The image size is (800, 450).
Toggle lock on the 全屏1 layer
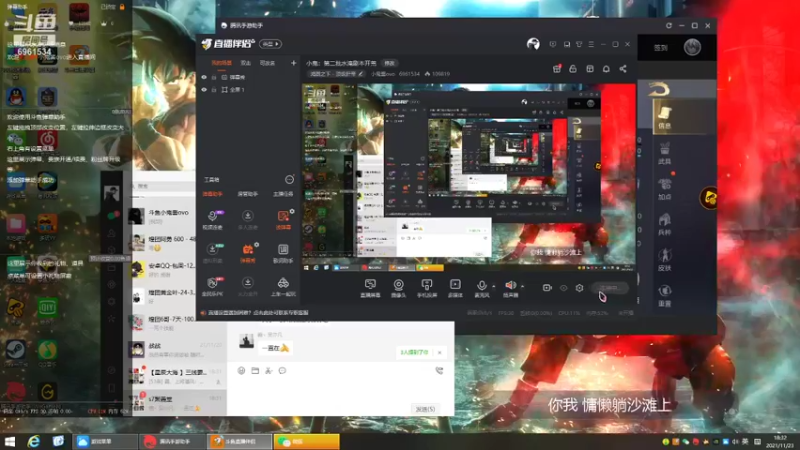click(x=214, y=89)
